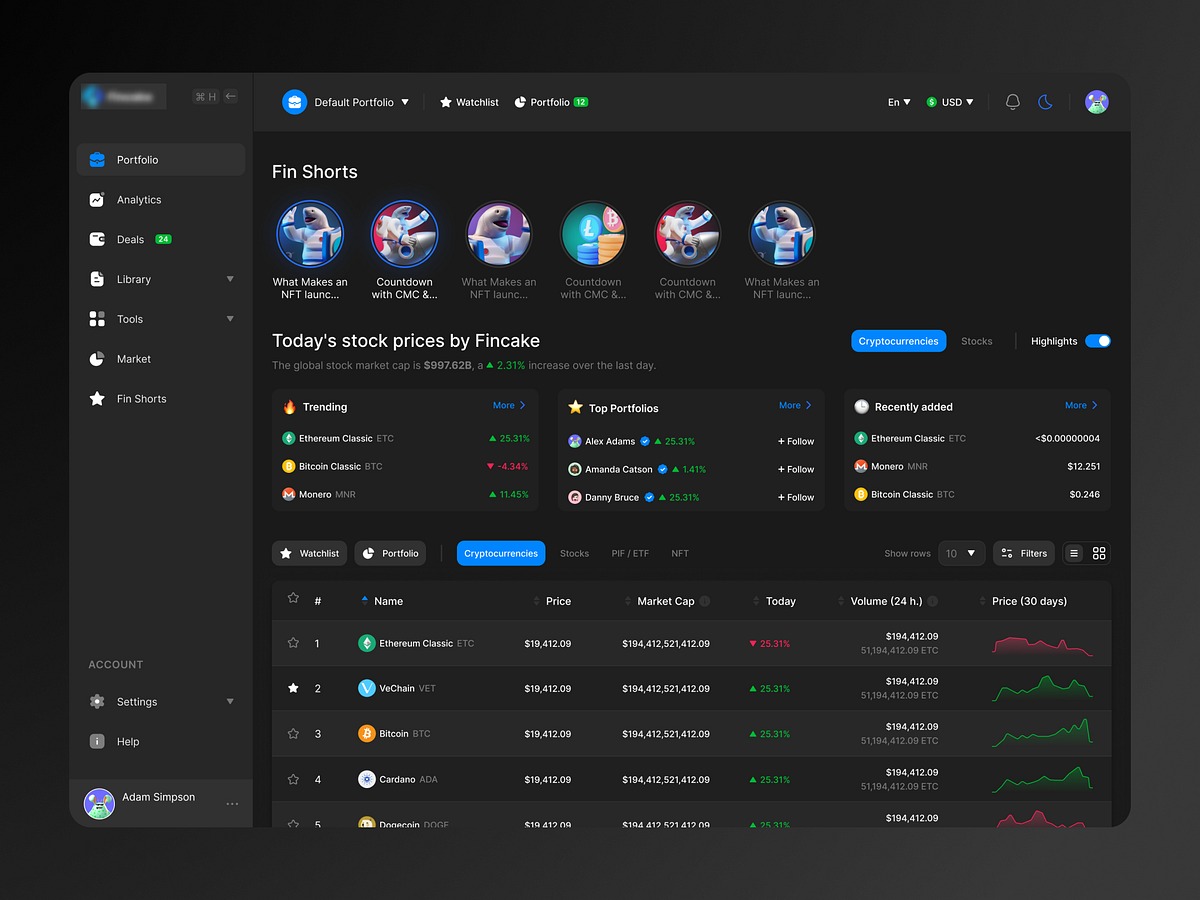Sort by Today column
This screenshot has height=900, width=1200.
[774, 601]
